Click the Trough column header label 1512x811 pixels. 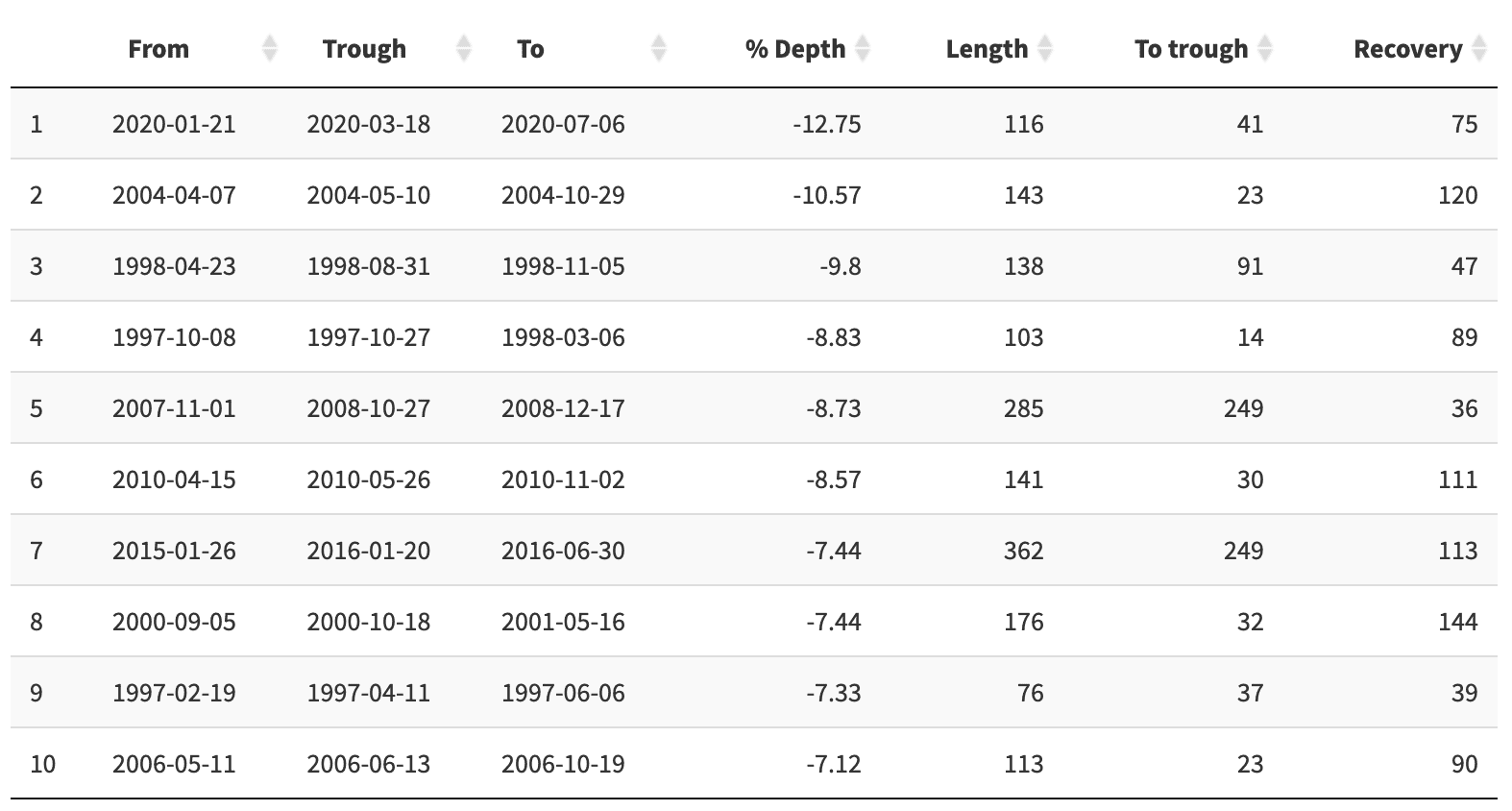point(364,49)
